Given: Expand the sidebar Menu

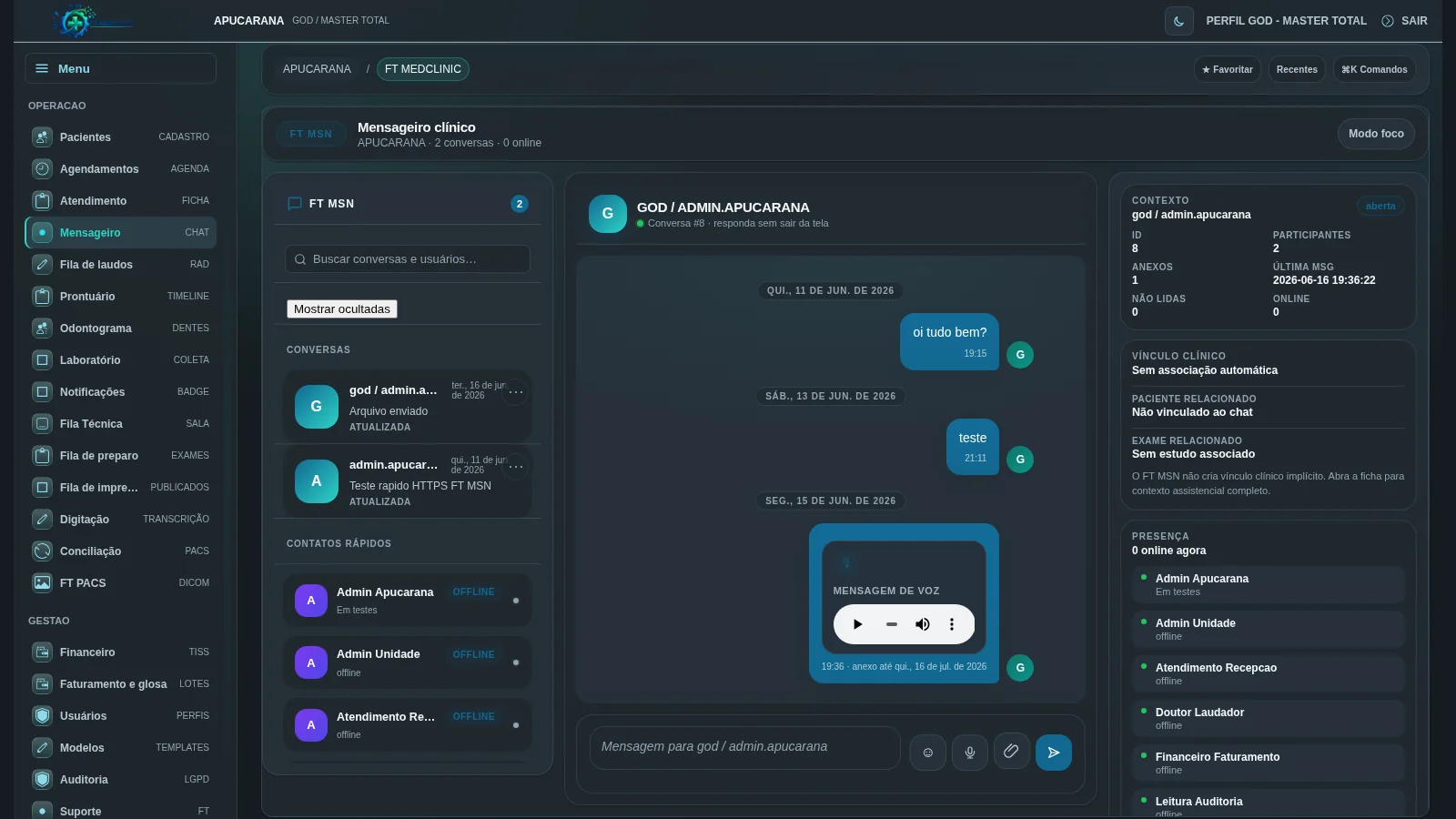Looking at the screenshot, I should [x=120, y=68].
